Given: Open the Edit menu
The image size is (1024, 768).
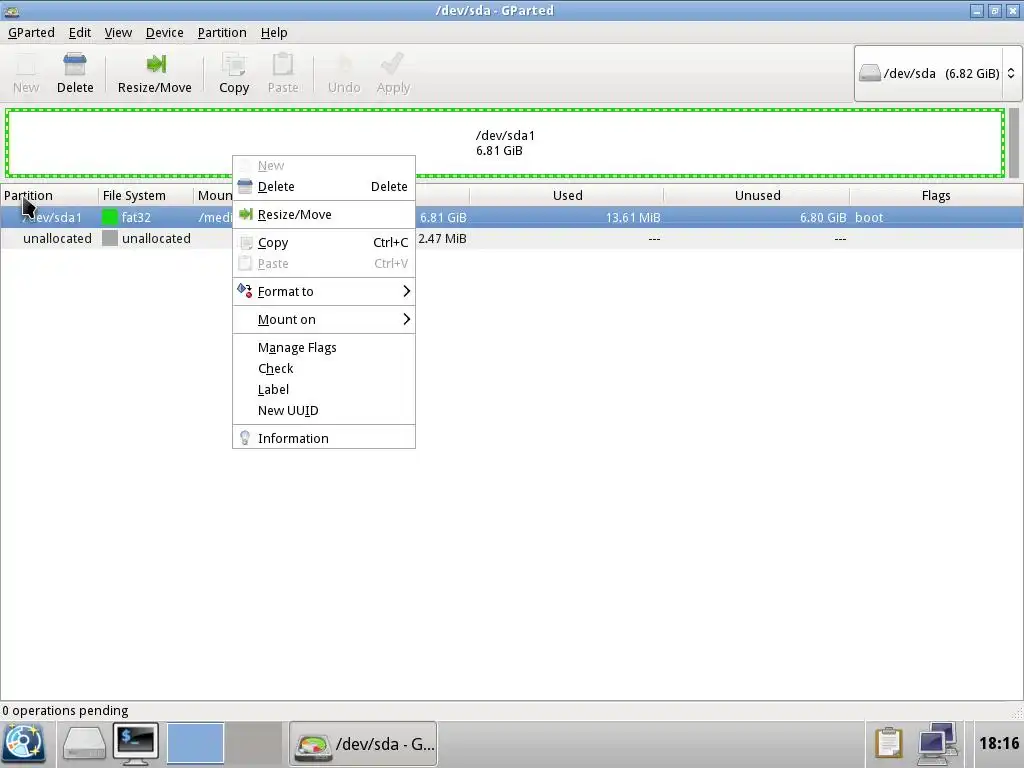Looking at the screenshot, I should coord(80,33).
